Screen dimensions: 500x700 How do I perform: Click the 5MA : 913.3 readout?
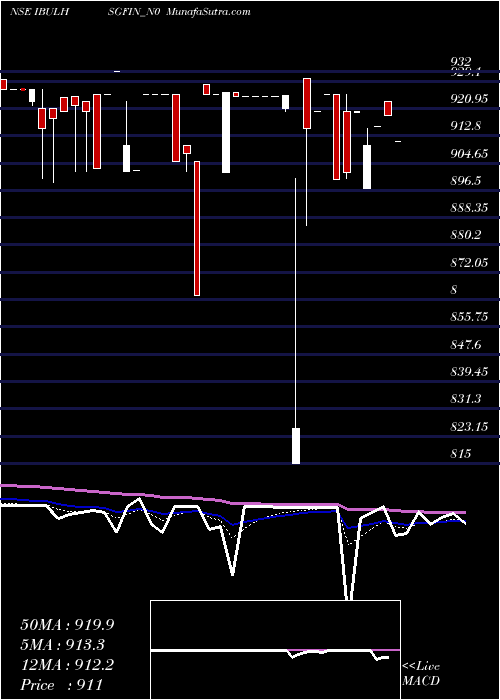[62, 645]
